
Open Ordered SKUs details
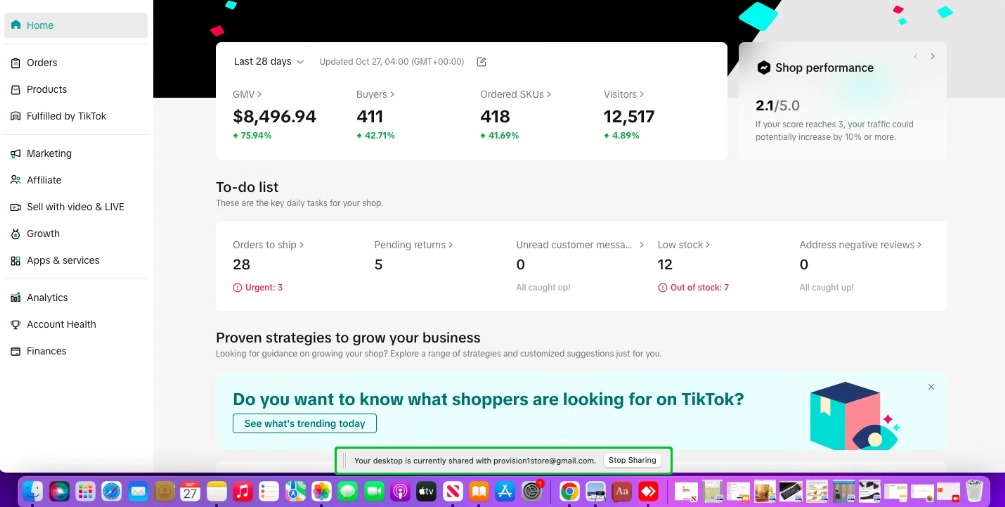(x=516, y=94)
